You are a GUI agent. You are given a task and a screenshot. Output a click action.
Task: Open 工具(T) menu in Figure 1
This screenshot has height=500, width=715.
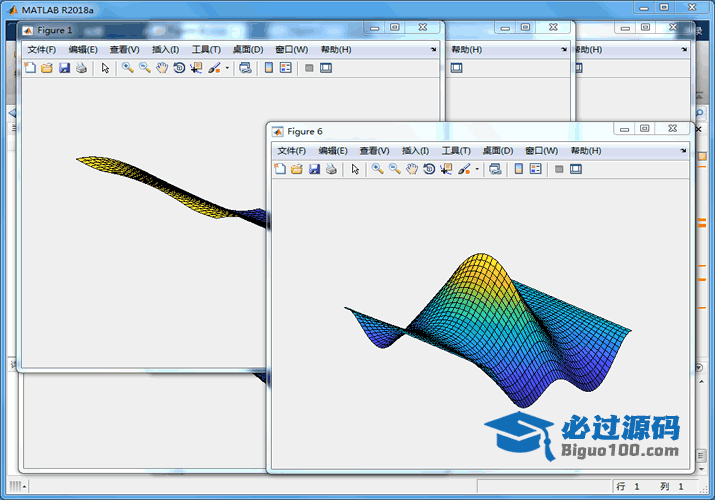tap(206, 50)
